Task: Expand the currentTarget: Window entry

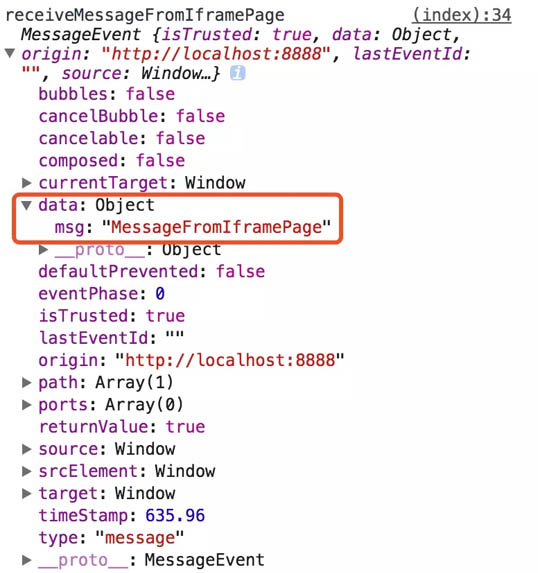Action: click(26, 182)
